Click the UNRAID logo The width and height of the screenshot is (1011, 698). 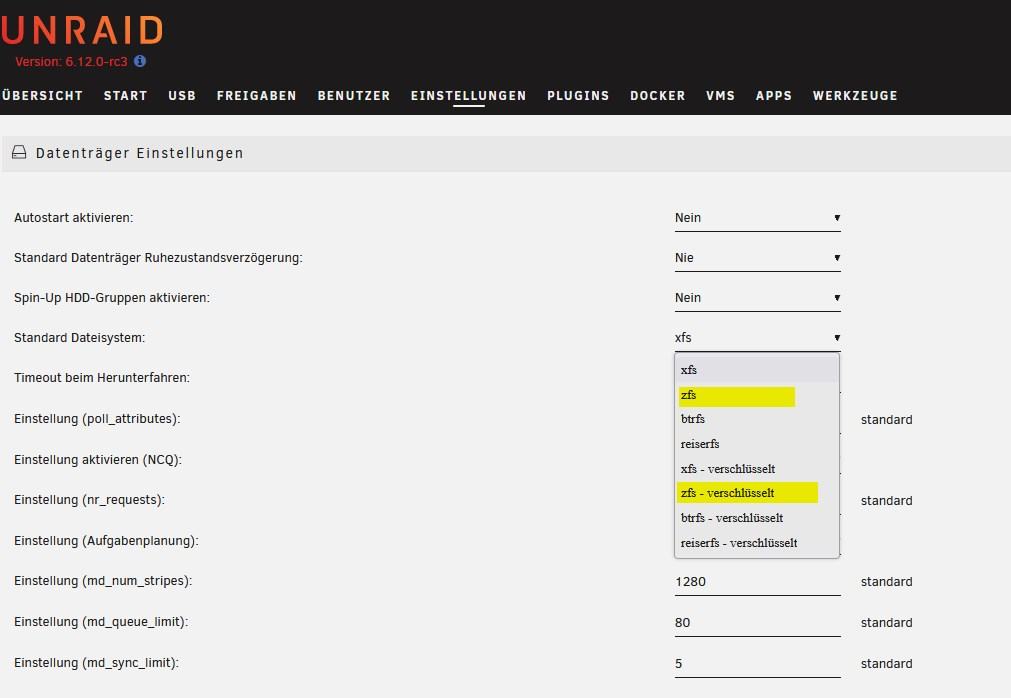pos(81,30)
